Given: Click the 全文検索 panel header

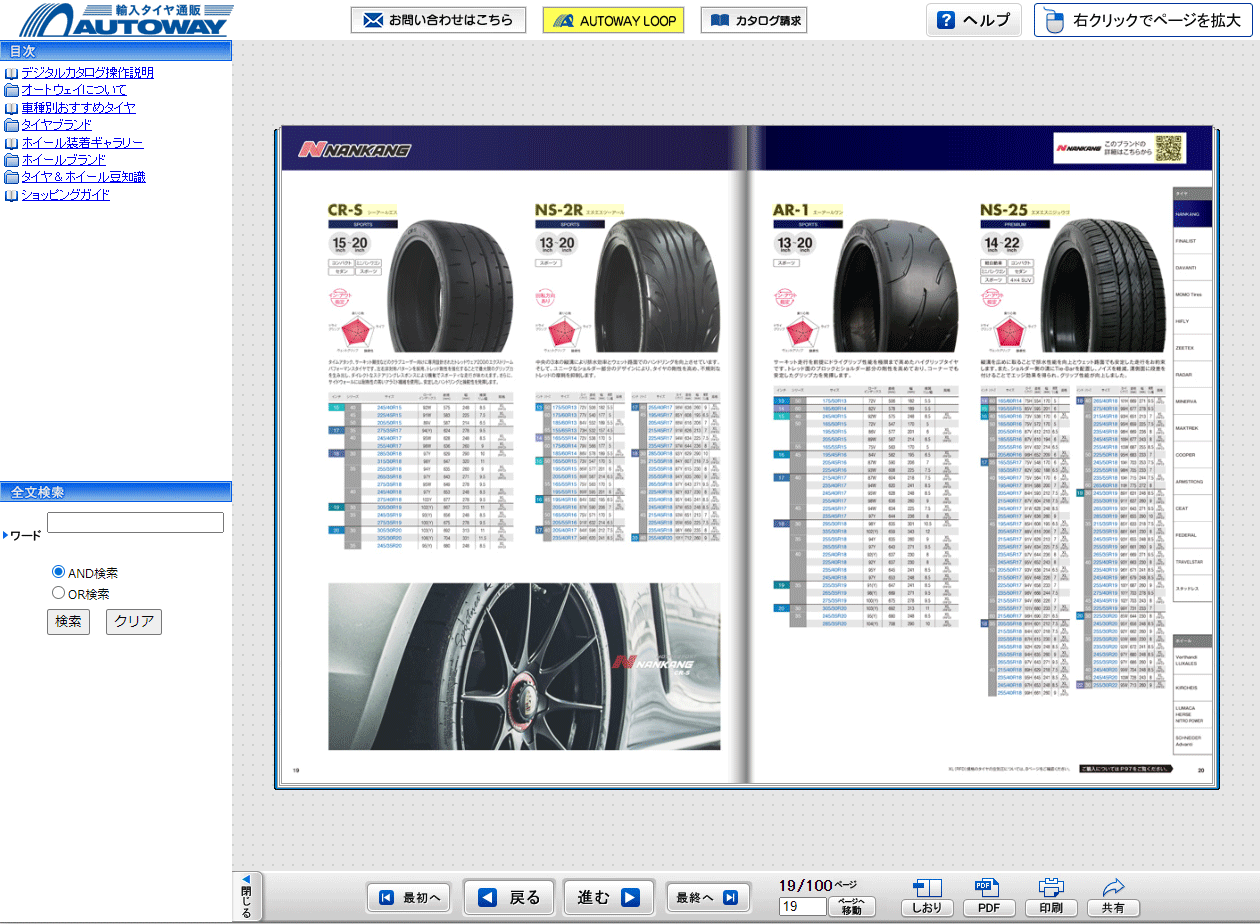Looking at the screenshot, I should click(116, 492).
